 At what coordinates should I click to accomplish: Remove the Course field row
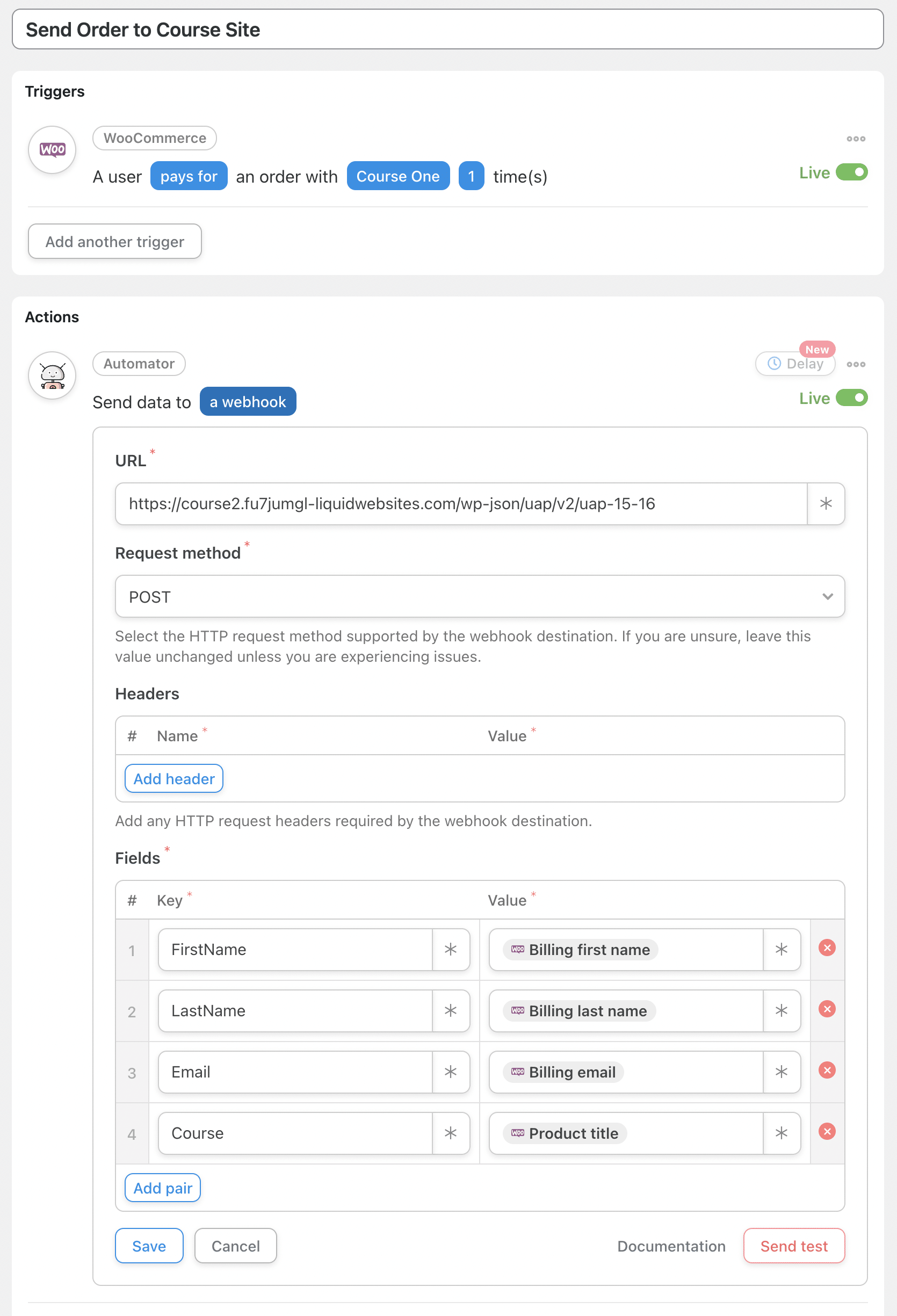click(x=827, y=1132)
